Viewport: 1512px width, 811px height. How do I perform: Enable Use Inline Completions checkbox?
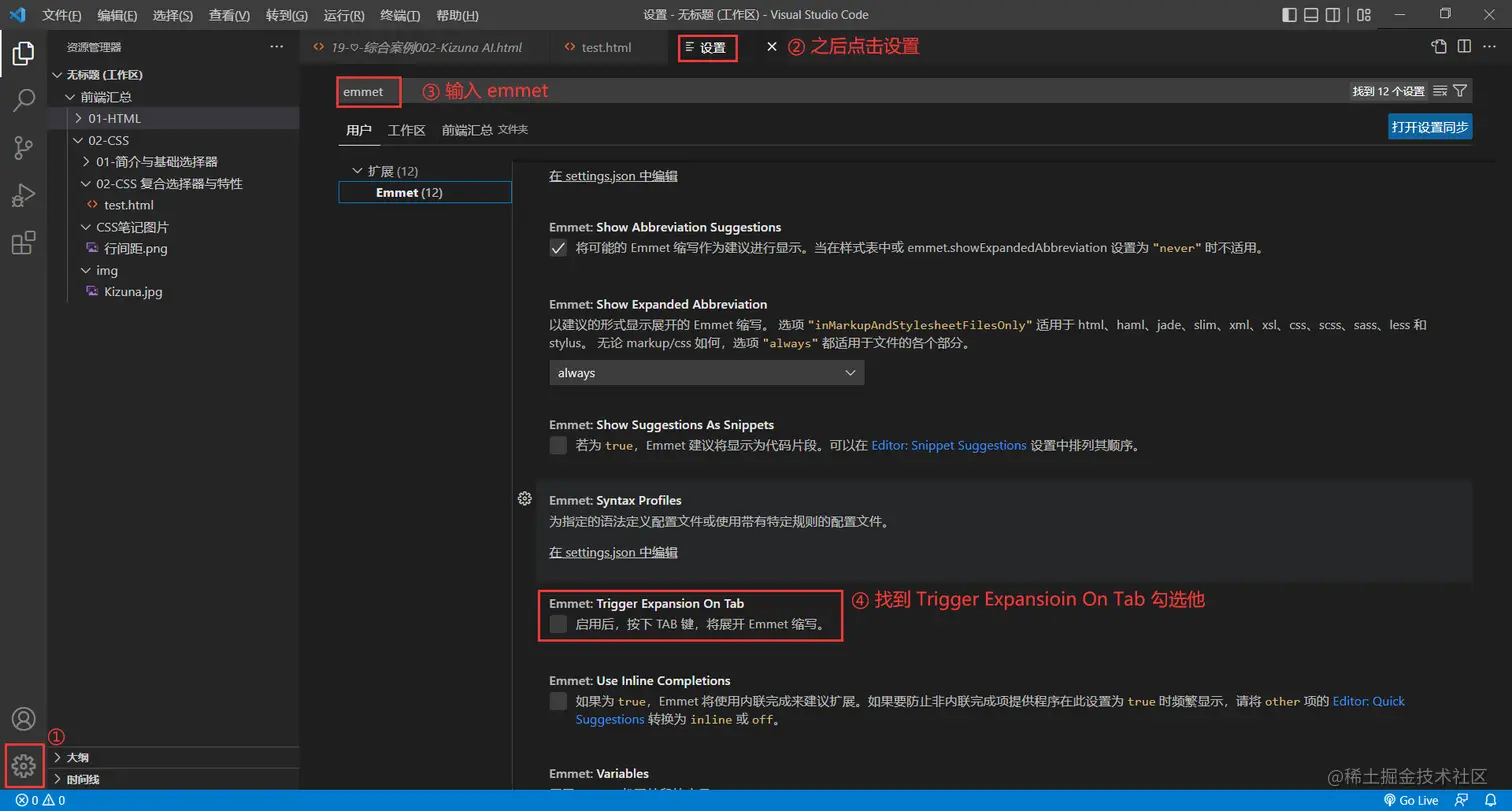(x=558, y=701)
